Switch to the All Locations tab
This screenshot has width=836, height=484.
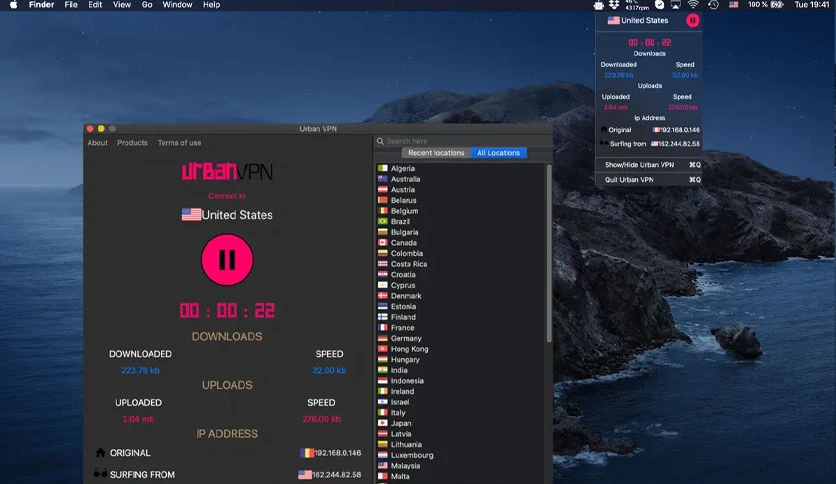499,153
